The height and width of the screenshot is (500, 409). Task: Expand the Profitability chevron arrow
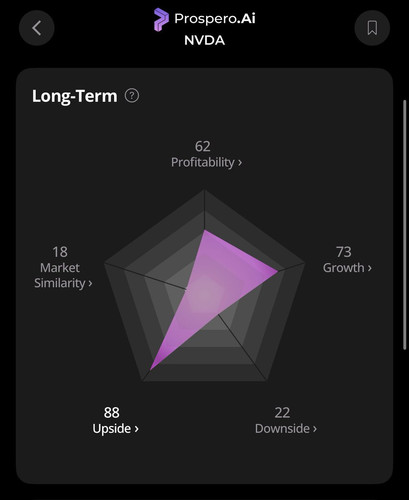pyautogui.click(x=240, y=163)
